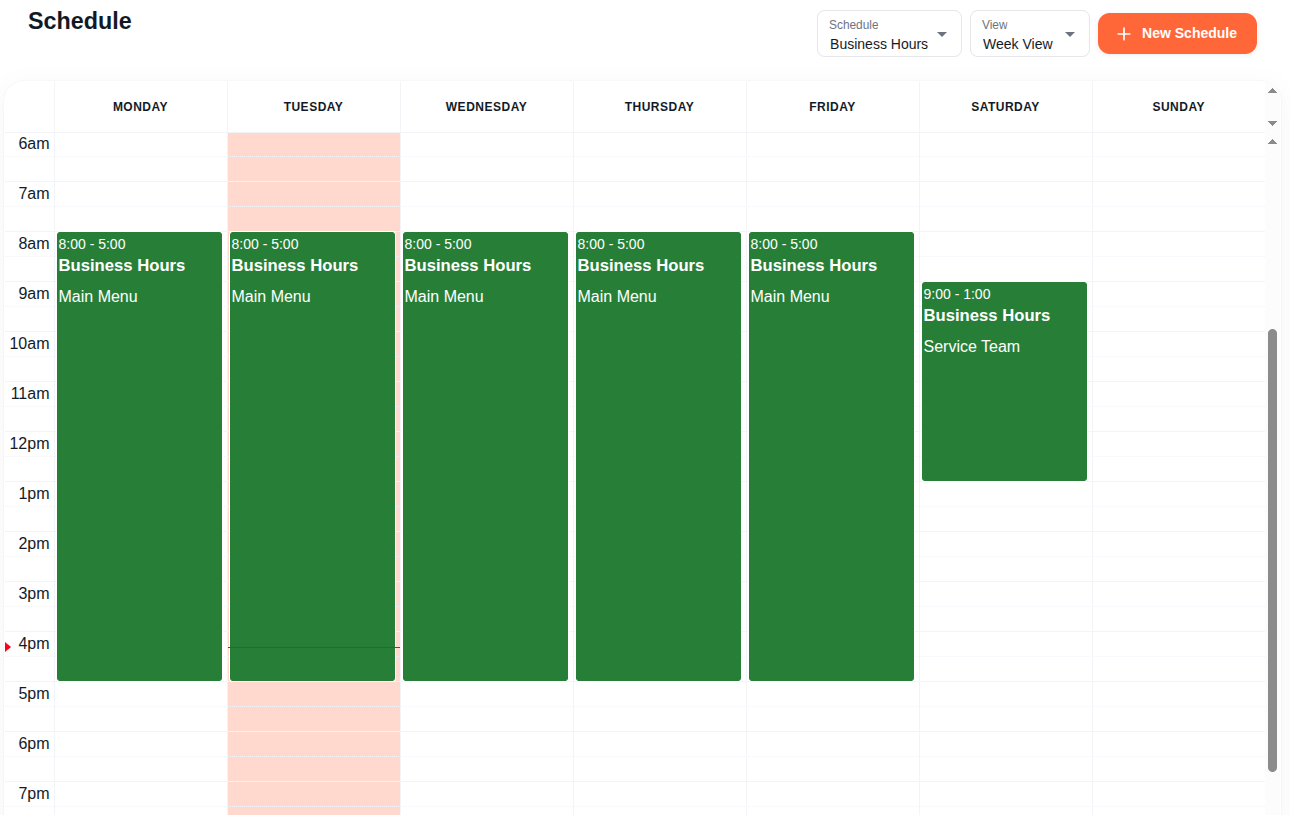Viewport: 1290px width, 815px height.
Task: Open Friday's Business Hours event
Action: (x=831, y=456)
